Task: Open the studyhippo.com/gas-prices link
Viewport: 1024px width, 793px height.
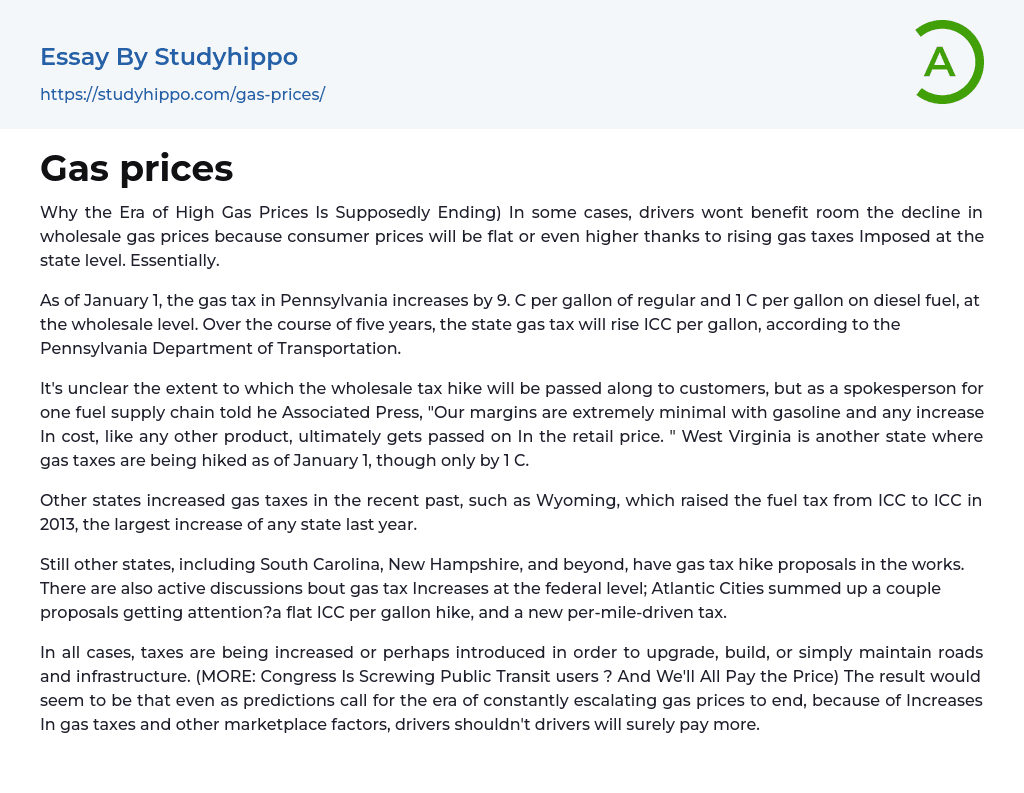Action: tap(182, 94)
